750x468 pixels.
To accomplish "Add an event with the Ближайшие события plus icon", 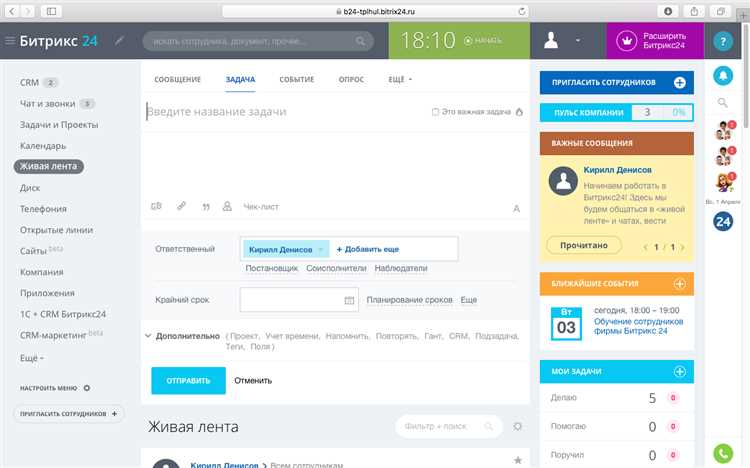I will [679, 284].
